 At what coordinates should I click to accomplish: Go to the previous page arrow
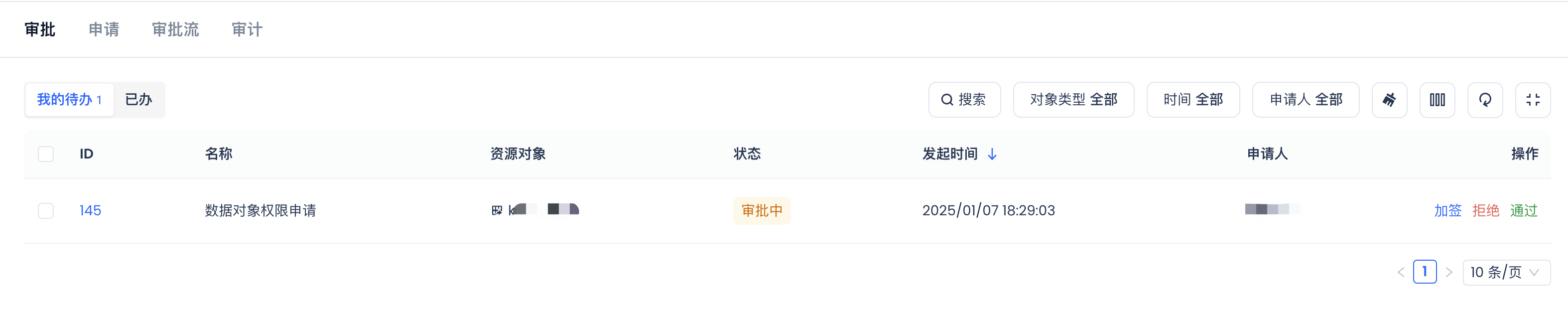pyautogui.click(x=1401, y=272)
